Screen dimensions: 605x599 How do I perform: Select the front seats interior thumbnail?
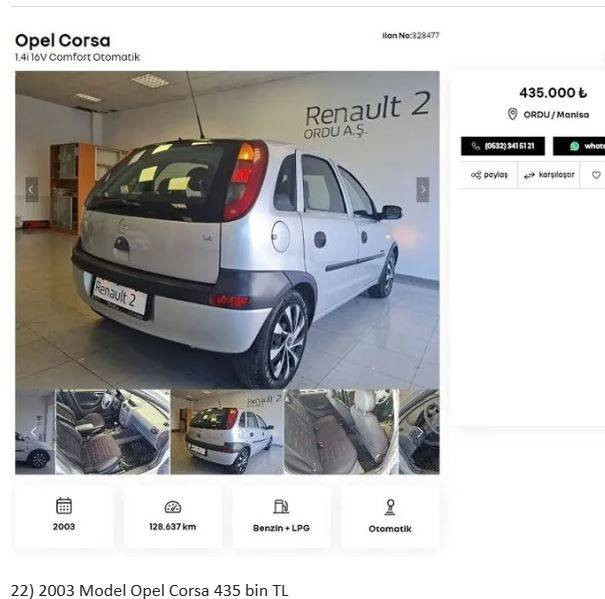pos(113,431)
